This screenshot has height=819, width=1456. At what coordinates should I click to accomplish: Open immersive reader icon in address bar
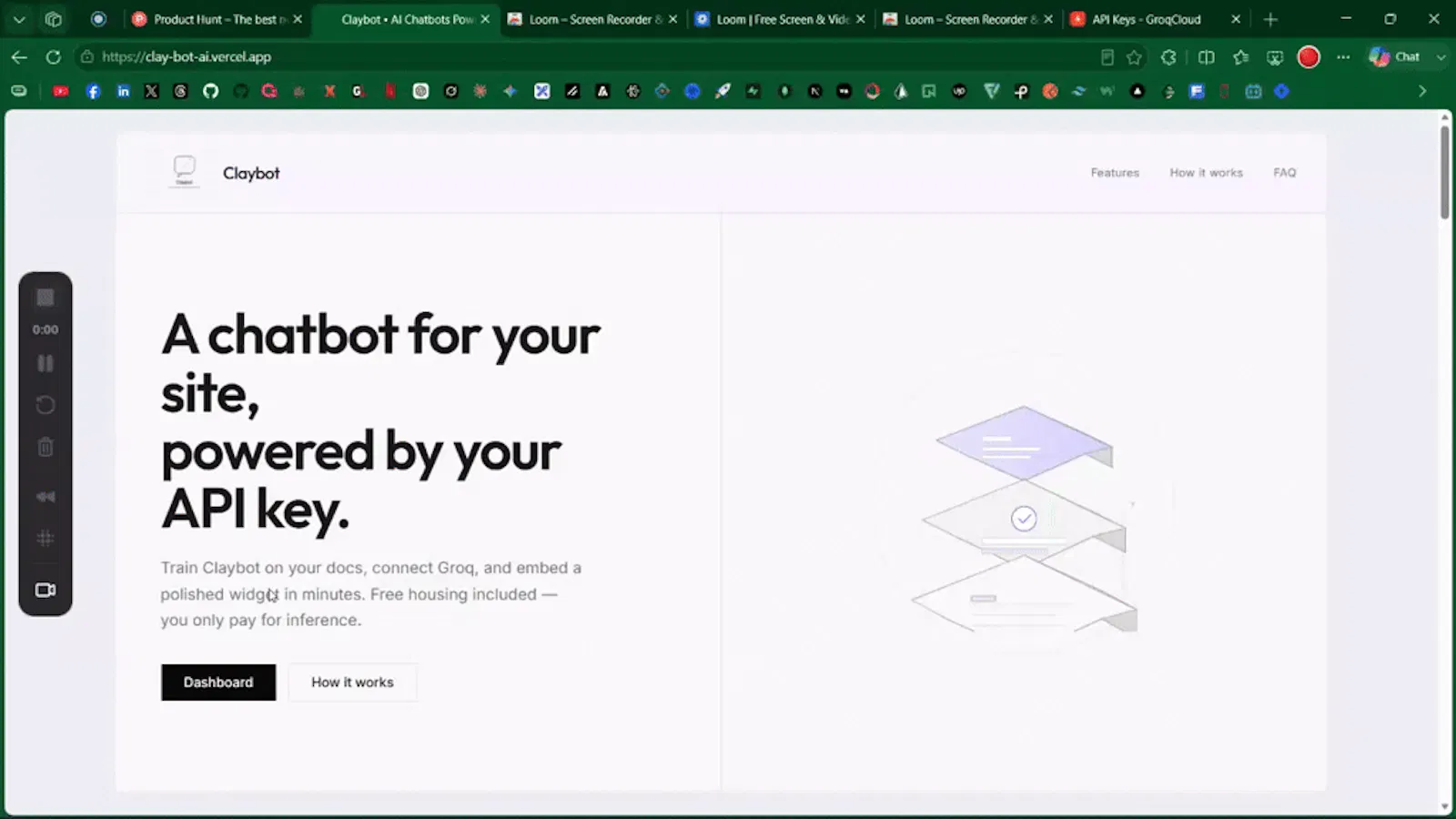click(x=1107, y=57)
